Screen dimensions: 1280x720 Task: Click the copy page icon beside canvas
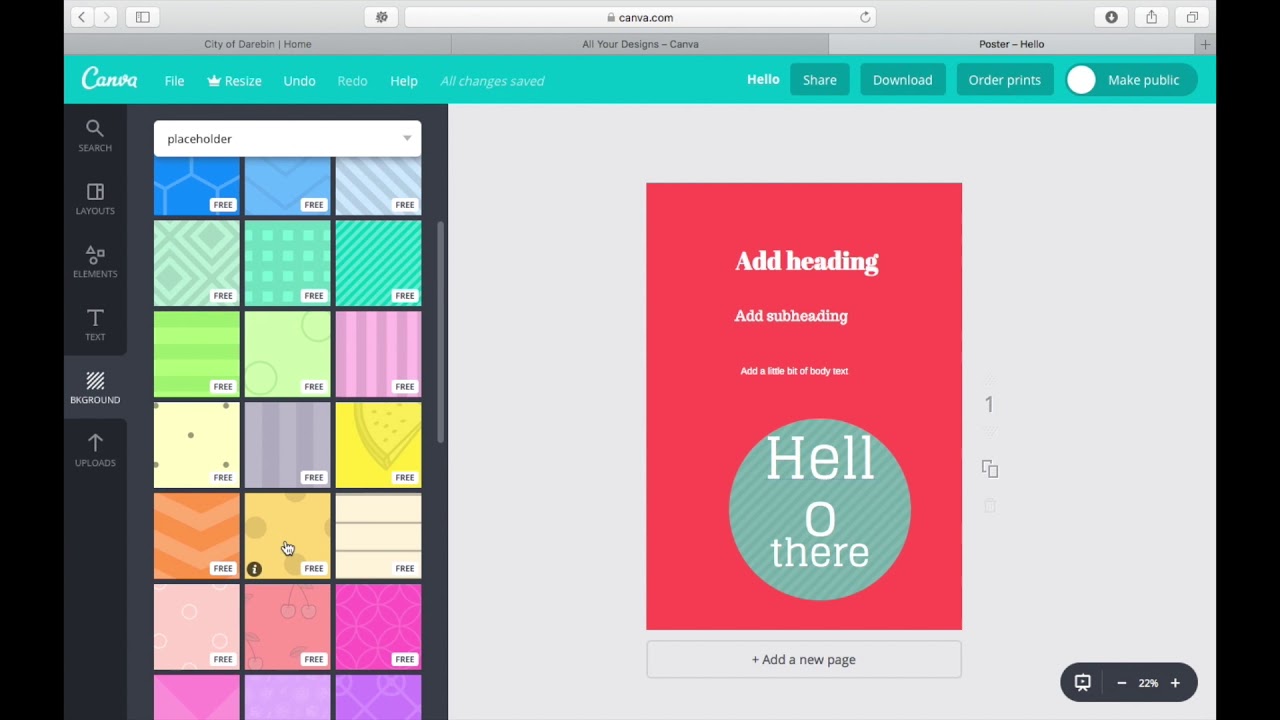(990, 469)
